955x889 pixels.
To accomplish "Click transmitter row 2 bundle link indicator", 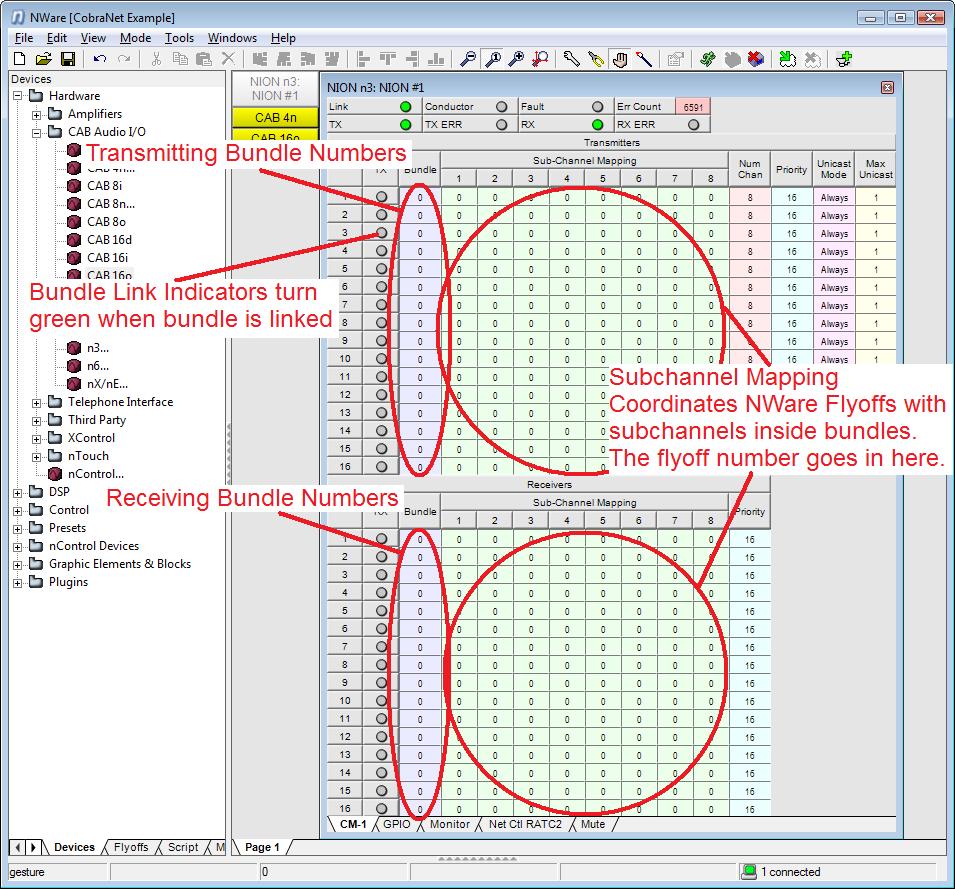I will coord(381,215).
